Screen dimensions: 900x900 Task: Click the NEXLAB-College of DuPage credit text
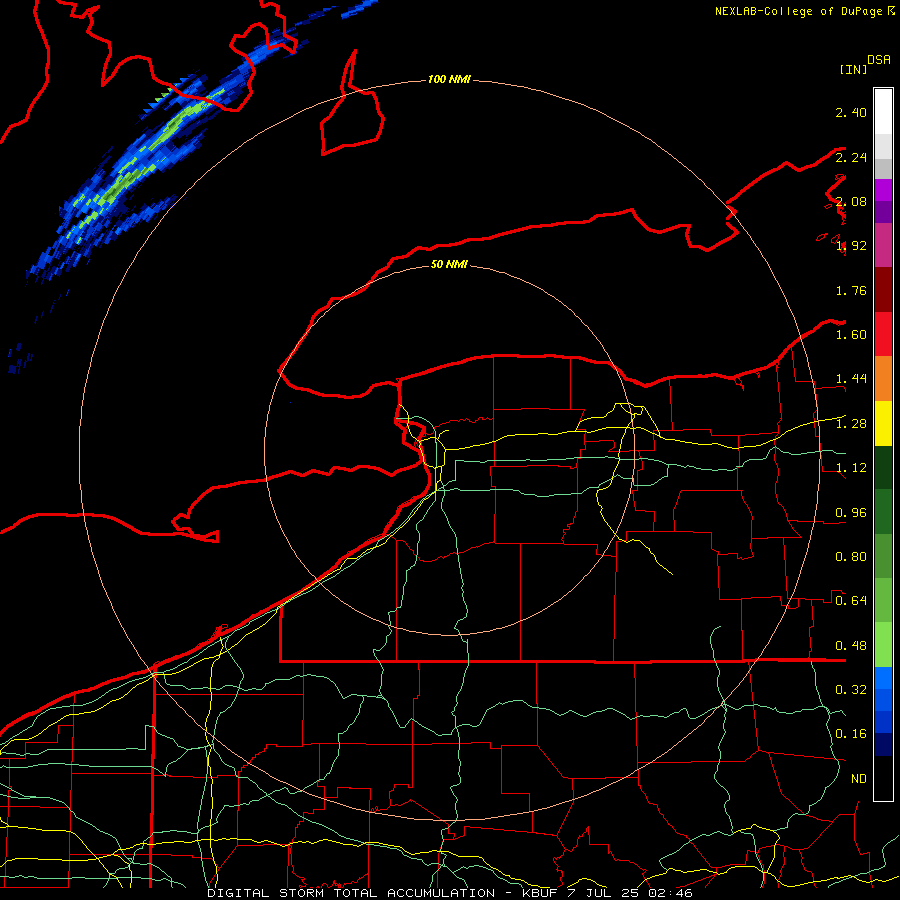pos(805,11)
